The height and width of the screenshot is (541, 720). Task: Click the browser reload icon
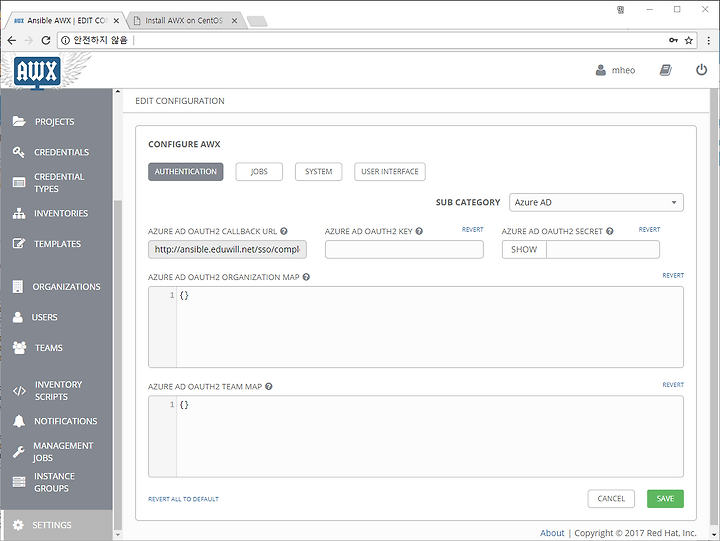(x=45, y=40)
